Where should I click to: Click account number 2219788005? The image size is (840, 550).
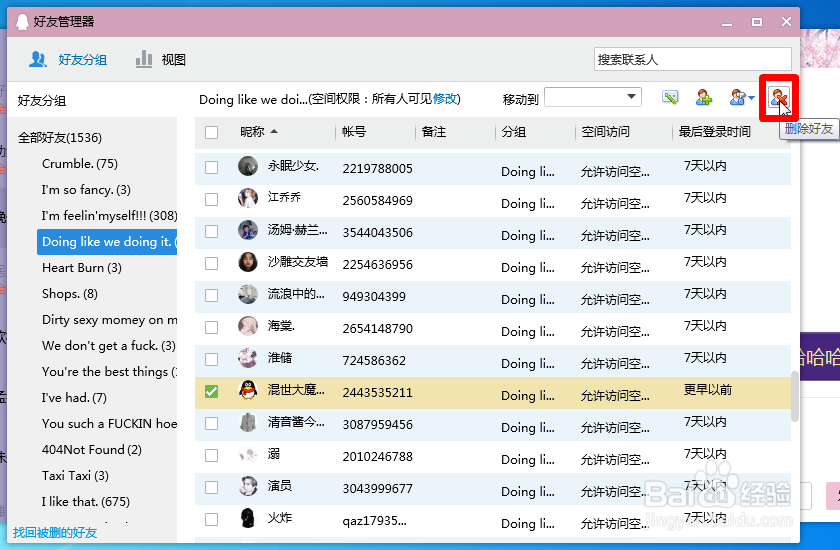click(378, 169)
